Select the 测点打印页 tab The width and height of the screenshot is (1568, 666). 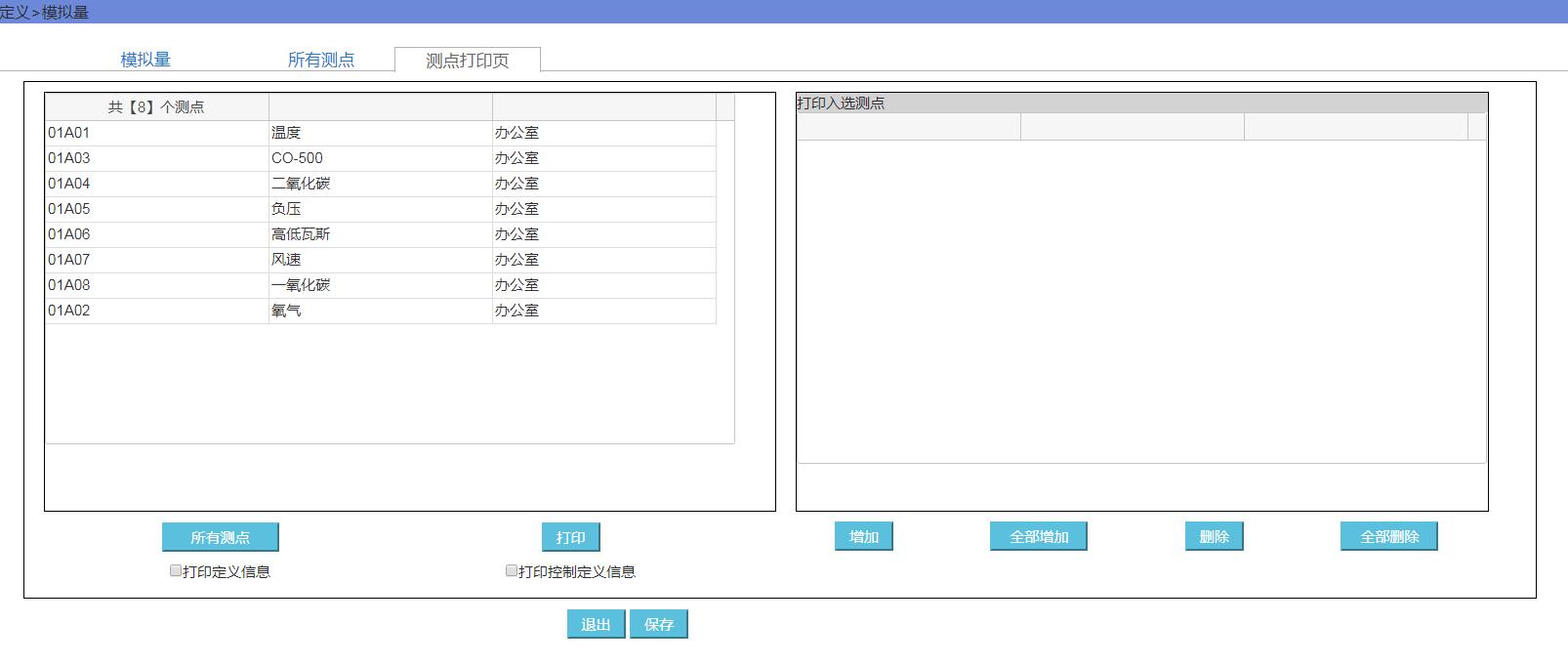(468, 60)
